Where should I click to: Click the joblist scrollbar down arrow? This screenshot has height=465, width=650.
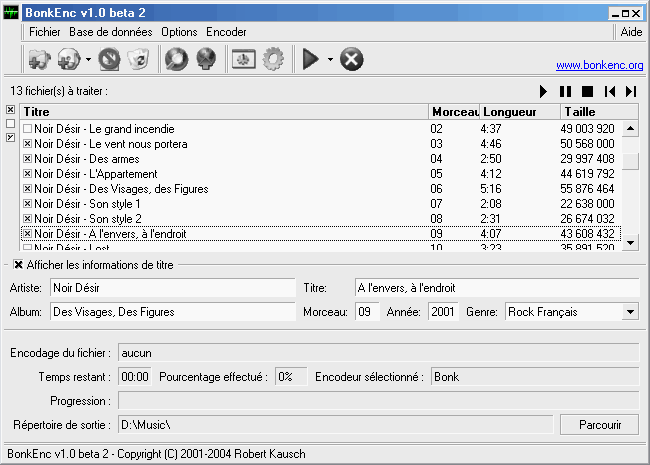point(631,243)
